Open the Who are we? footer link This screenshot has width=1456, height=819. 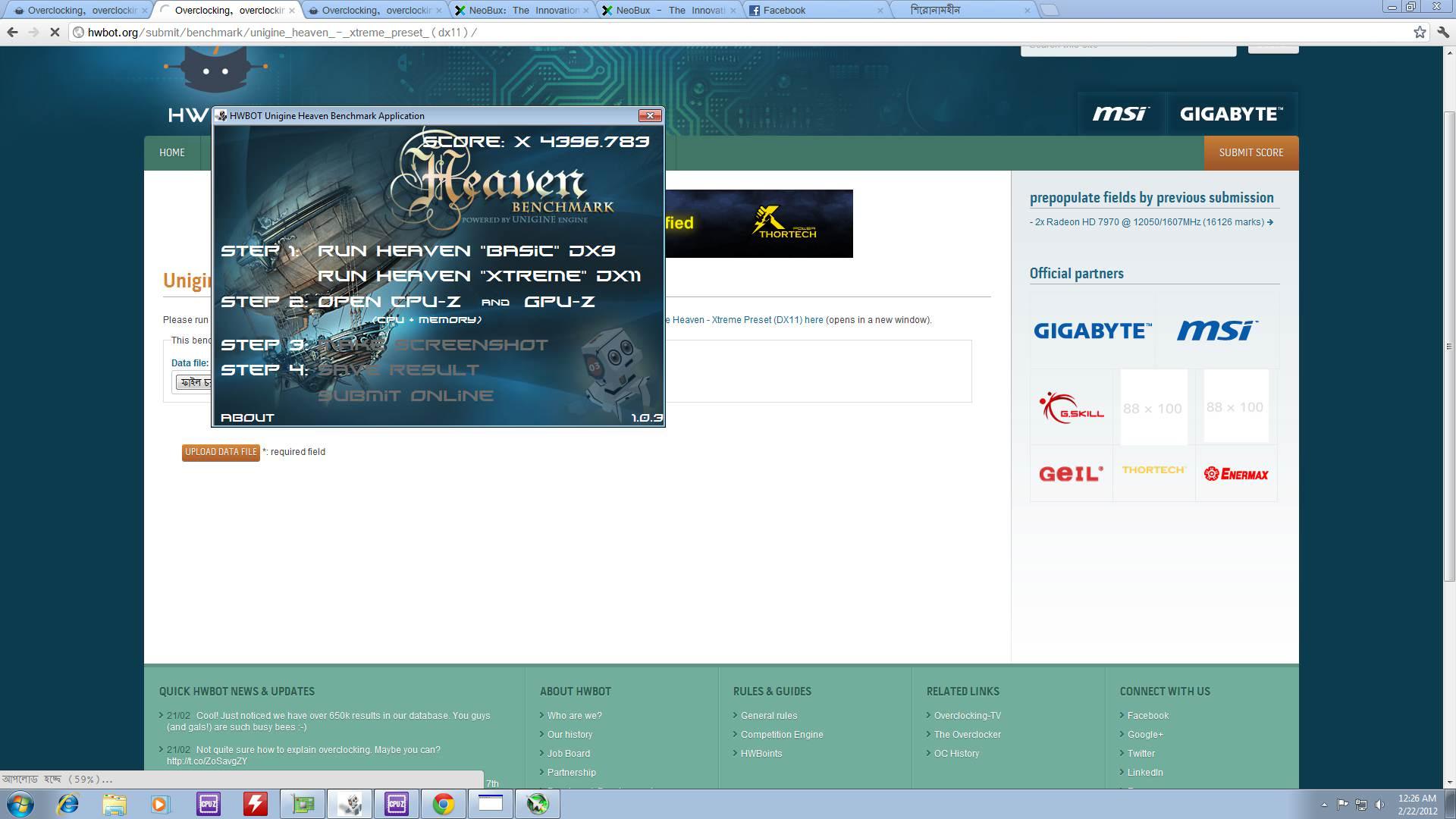[x=574, y=716]
